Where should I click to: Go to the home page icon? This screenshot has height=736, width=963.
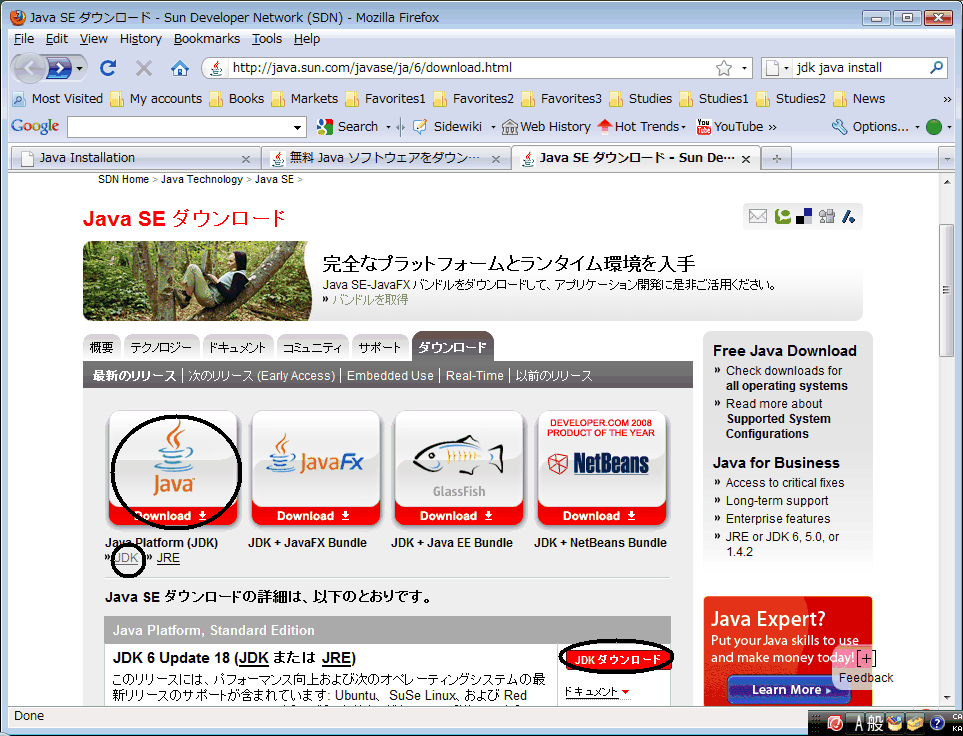179,68
